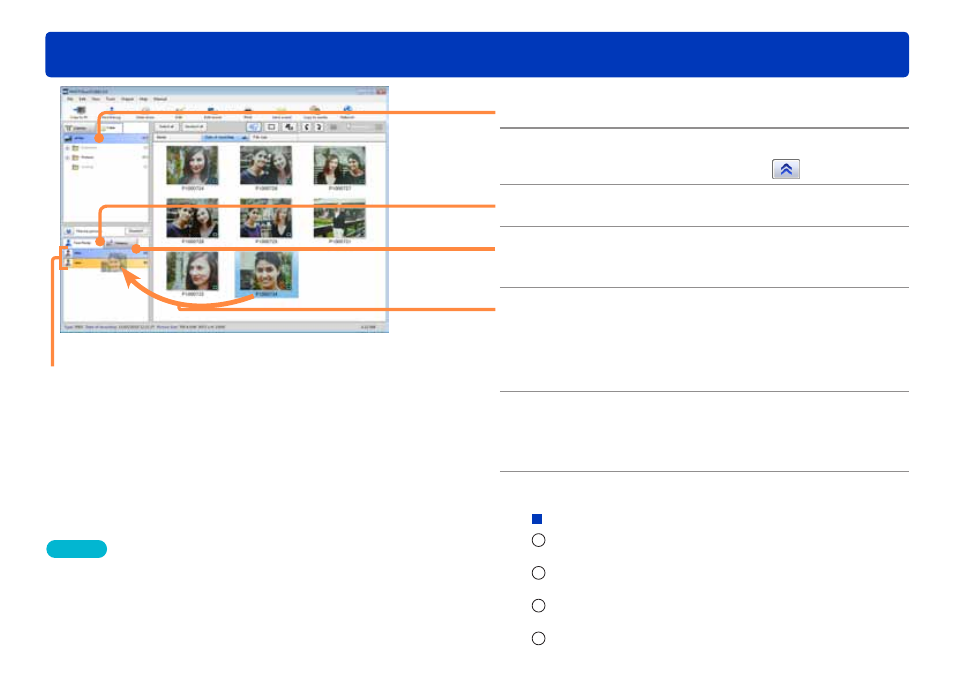Select thumbnail P1000729
The height and width of the screenshot is (673, 954).
tap(266, 218)
